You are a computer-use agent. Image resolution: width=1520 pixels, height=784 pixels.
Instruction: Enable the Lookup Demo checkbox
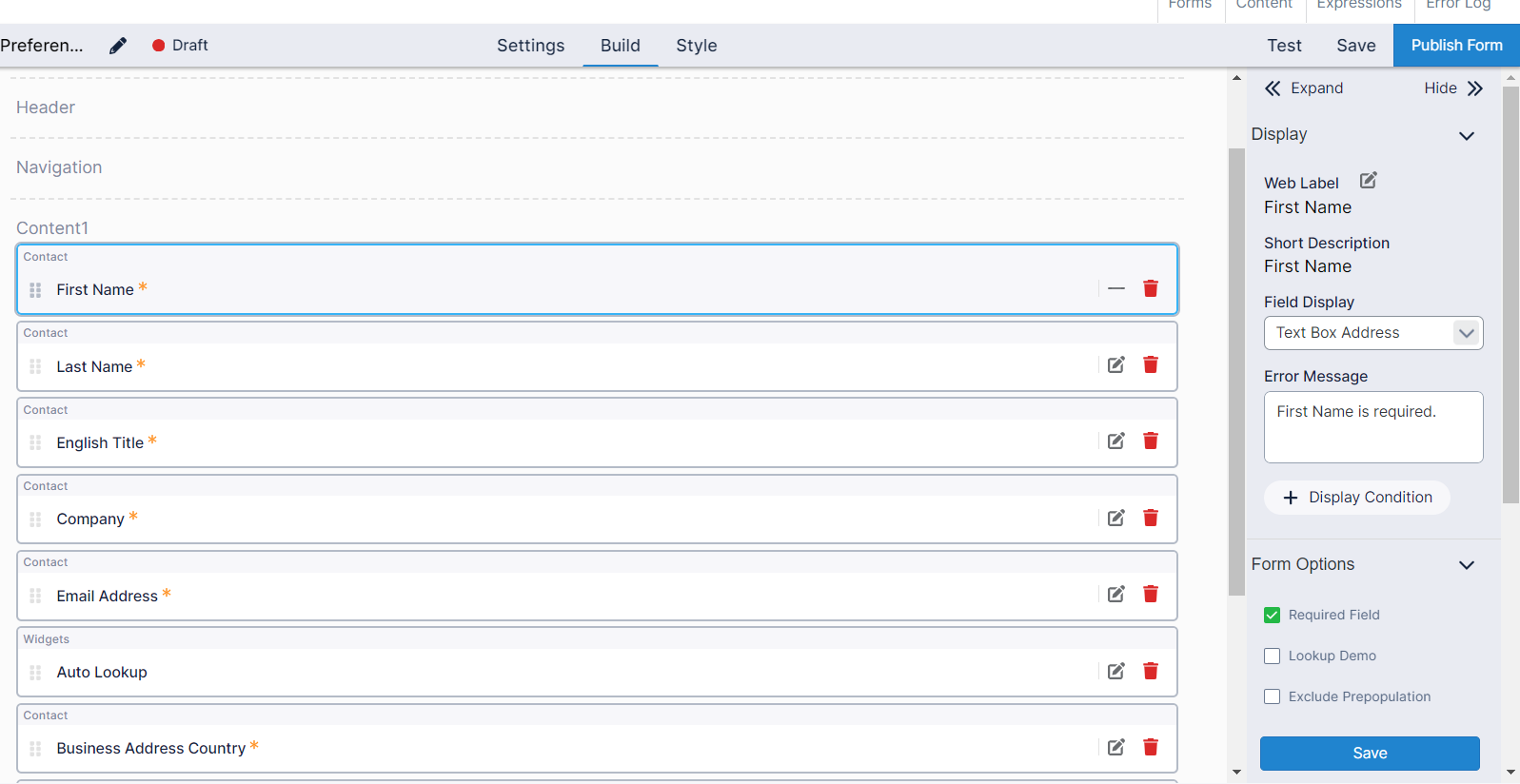1272,657
